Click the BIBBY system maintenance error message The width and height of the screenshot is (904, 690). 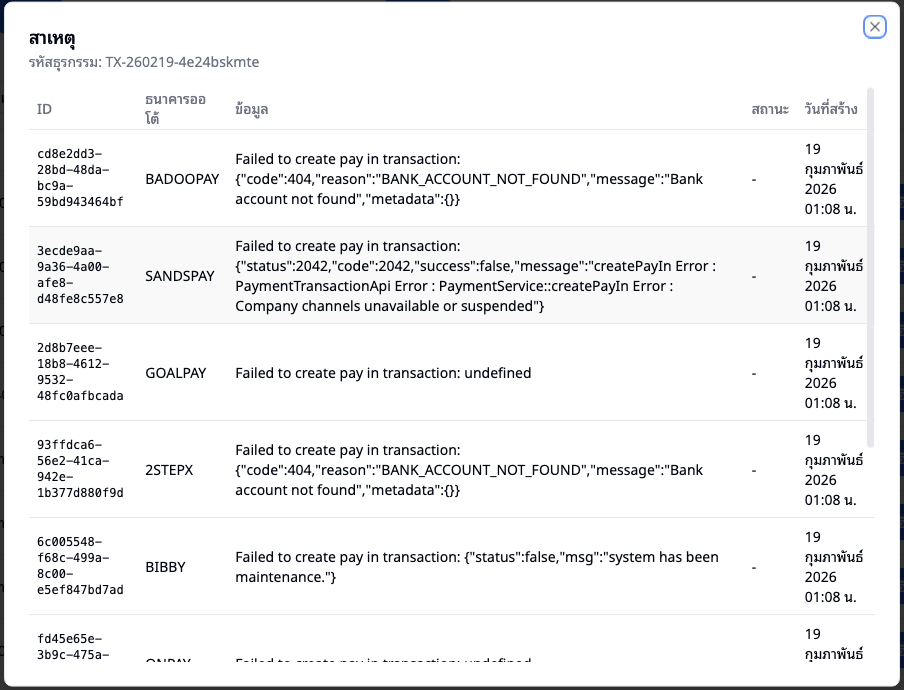point(477,567)
